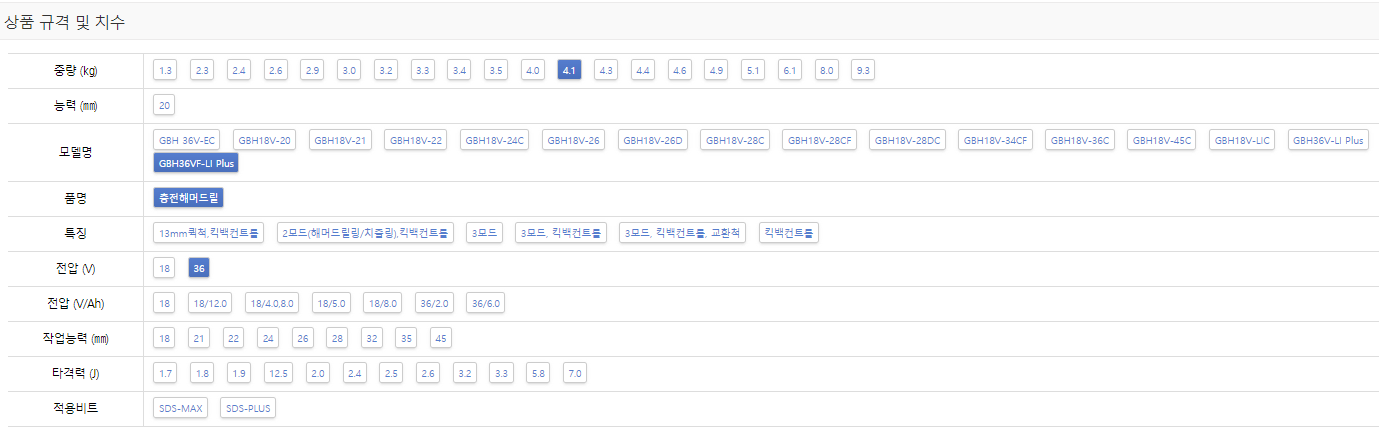The image size is (1379, 427).
Task: Toggle the 충전해머드릴 product name chip
Action: (188, 198)
